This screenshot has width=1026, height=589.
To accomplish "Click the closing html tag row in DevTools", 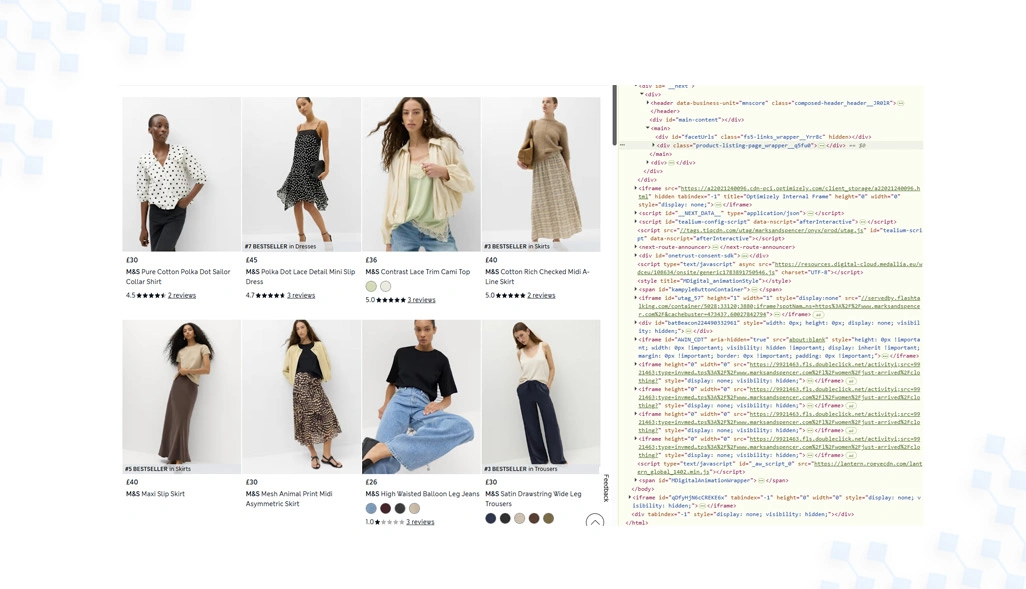I will point(637,522).
